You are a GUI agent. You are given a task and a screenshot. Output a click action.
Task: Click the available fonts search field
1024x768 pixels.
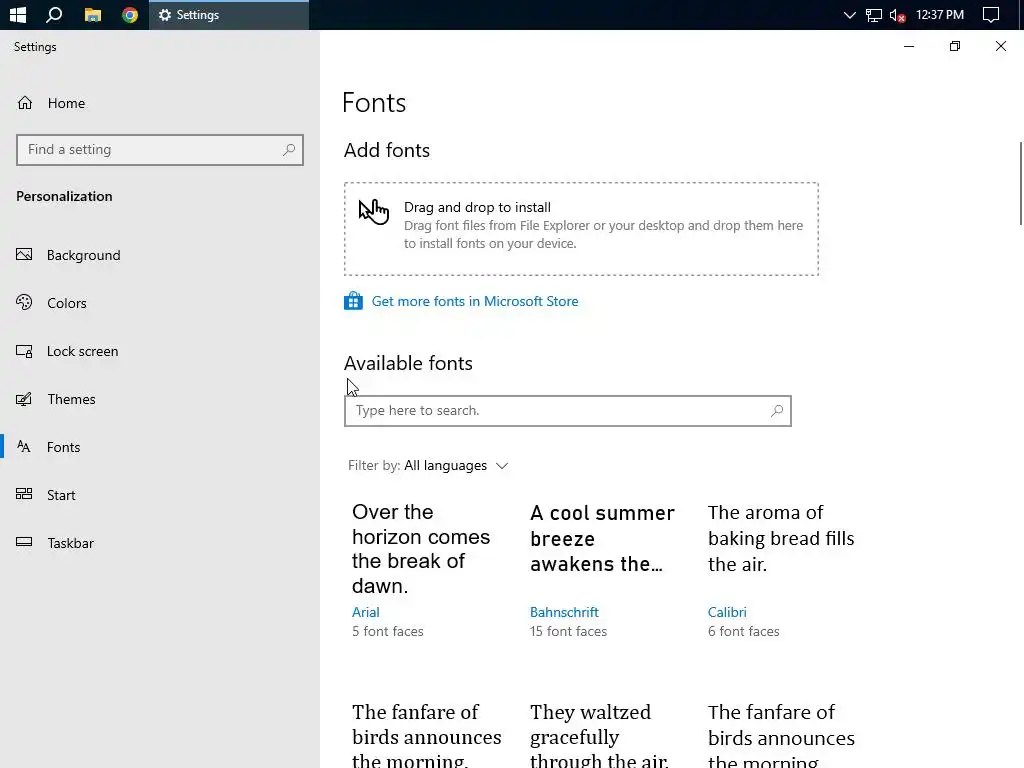coord(556,411)
